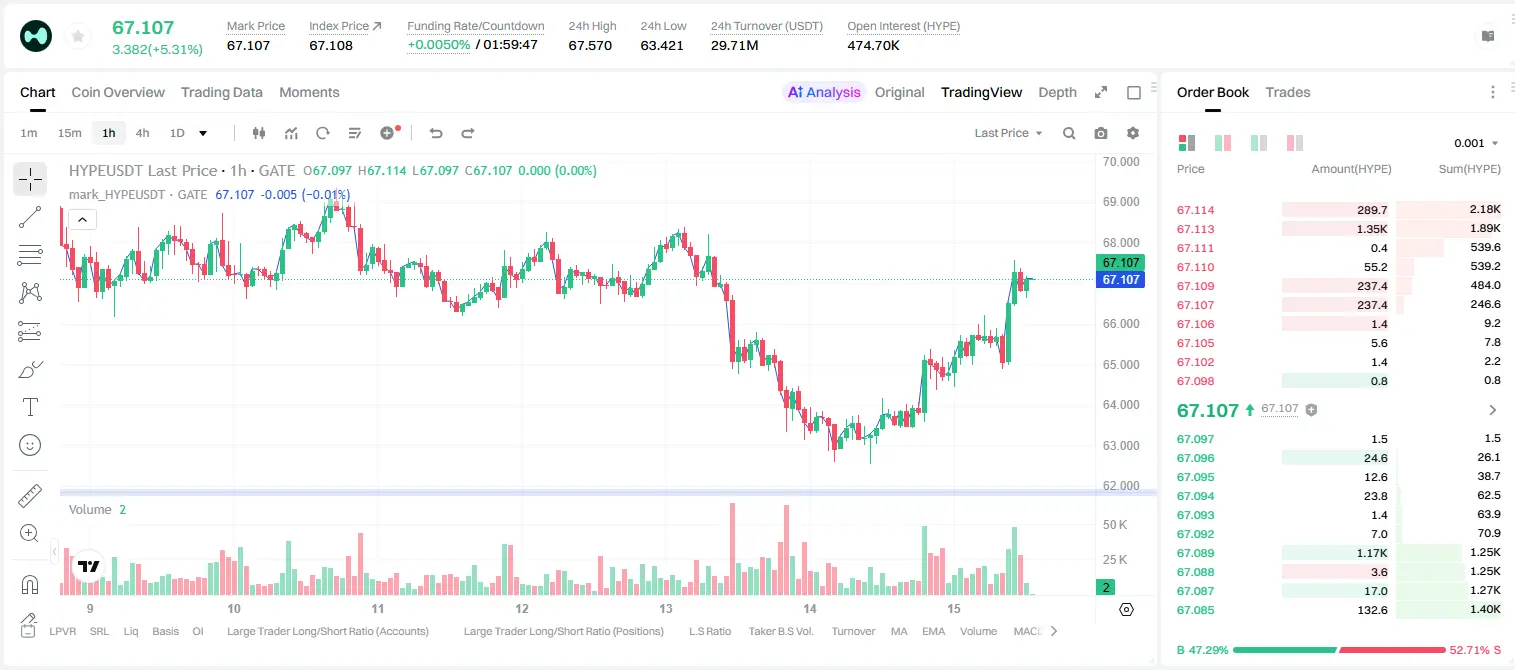Search symbols with magnifier icon in chart toolbar
This screenshot has width=1515, height=670.
[1069, 133]
